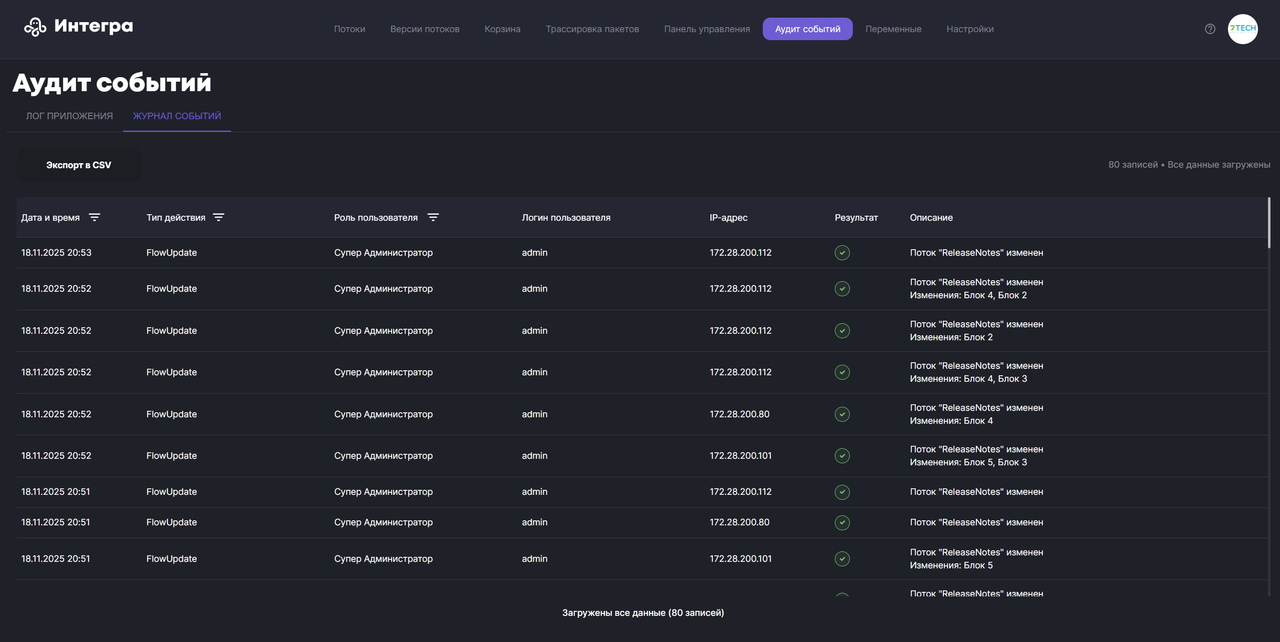
Task: Click IP 172.28.200.112 in 20:53 row
Action: (741, 253)
